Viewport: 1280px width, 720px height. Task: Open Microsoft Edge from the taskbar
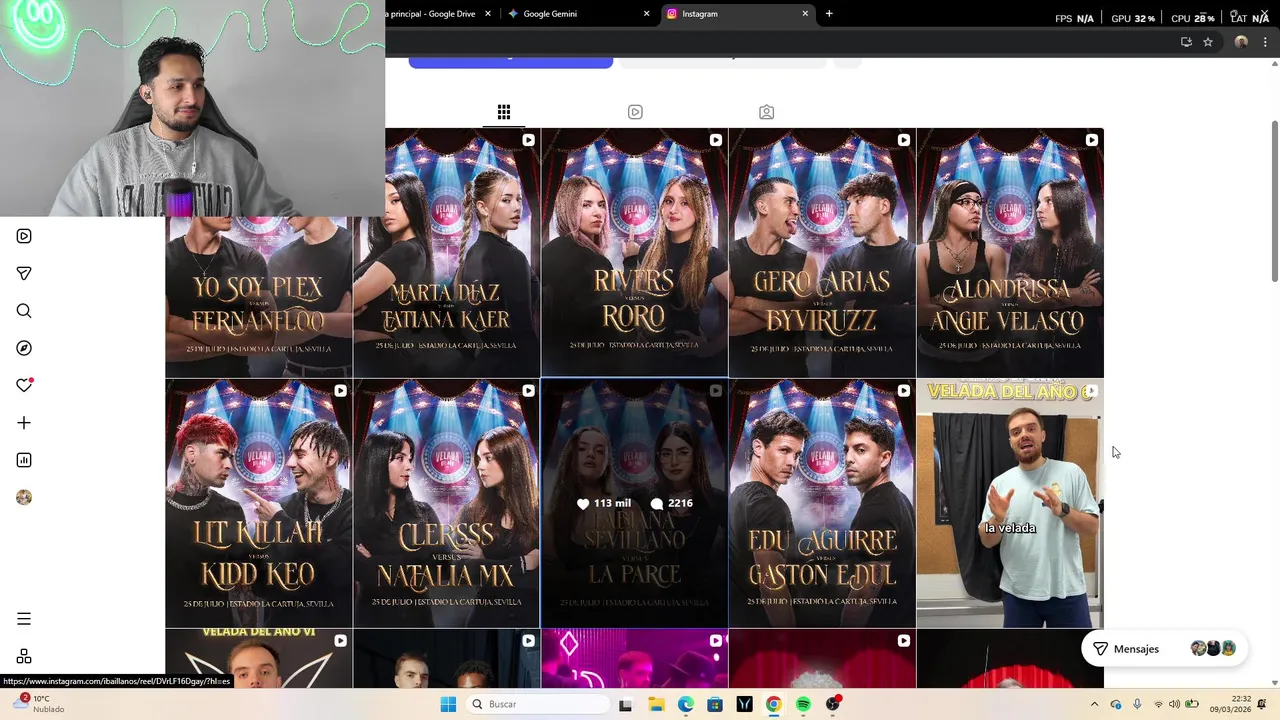tap(685, 705)
